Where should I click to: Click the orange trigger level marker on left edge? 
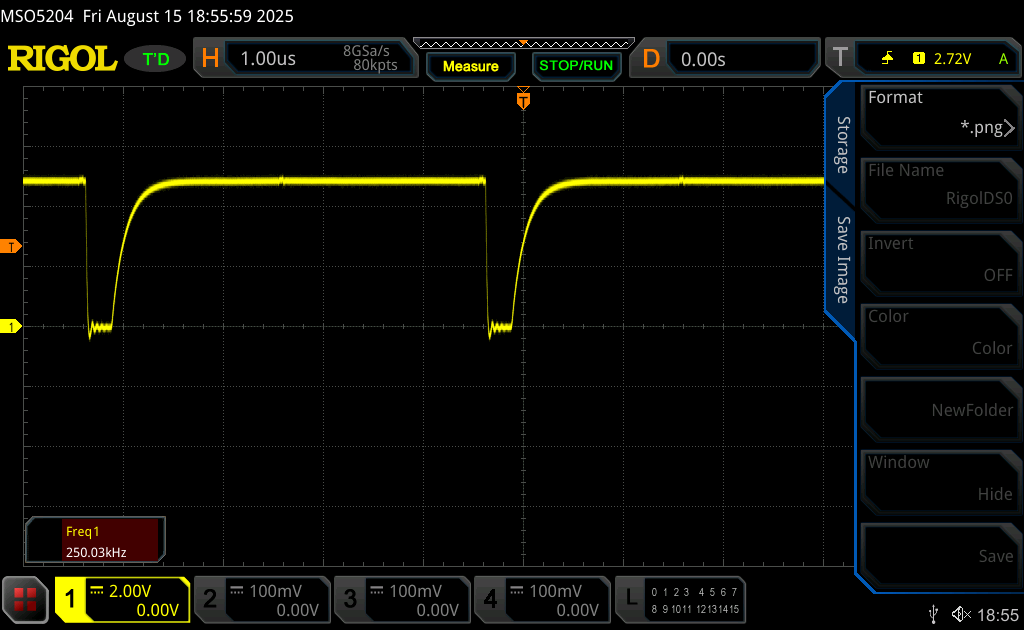pos(12,246)
